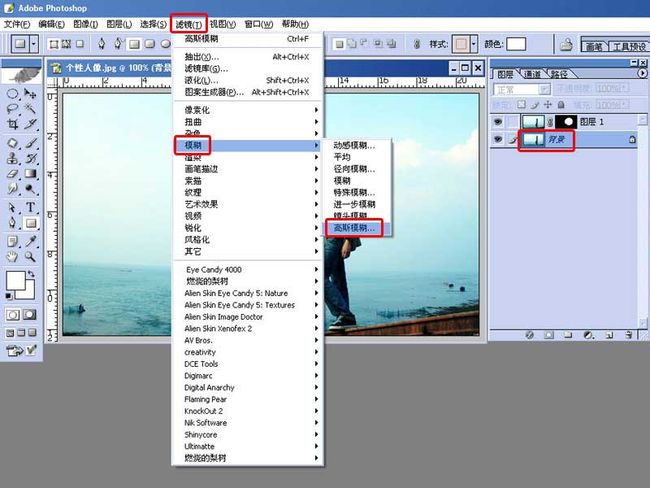Click the new layer icon in Layers panel
The height and width of the screenshot is (488, 650).
coord(609,335)
